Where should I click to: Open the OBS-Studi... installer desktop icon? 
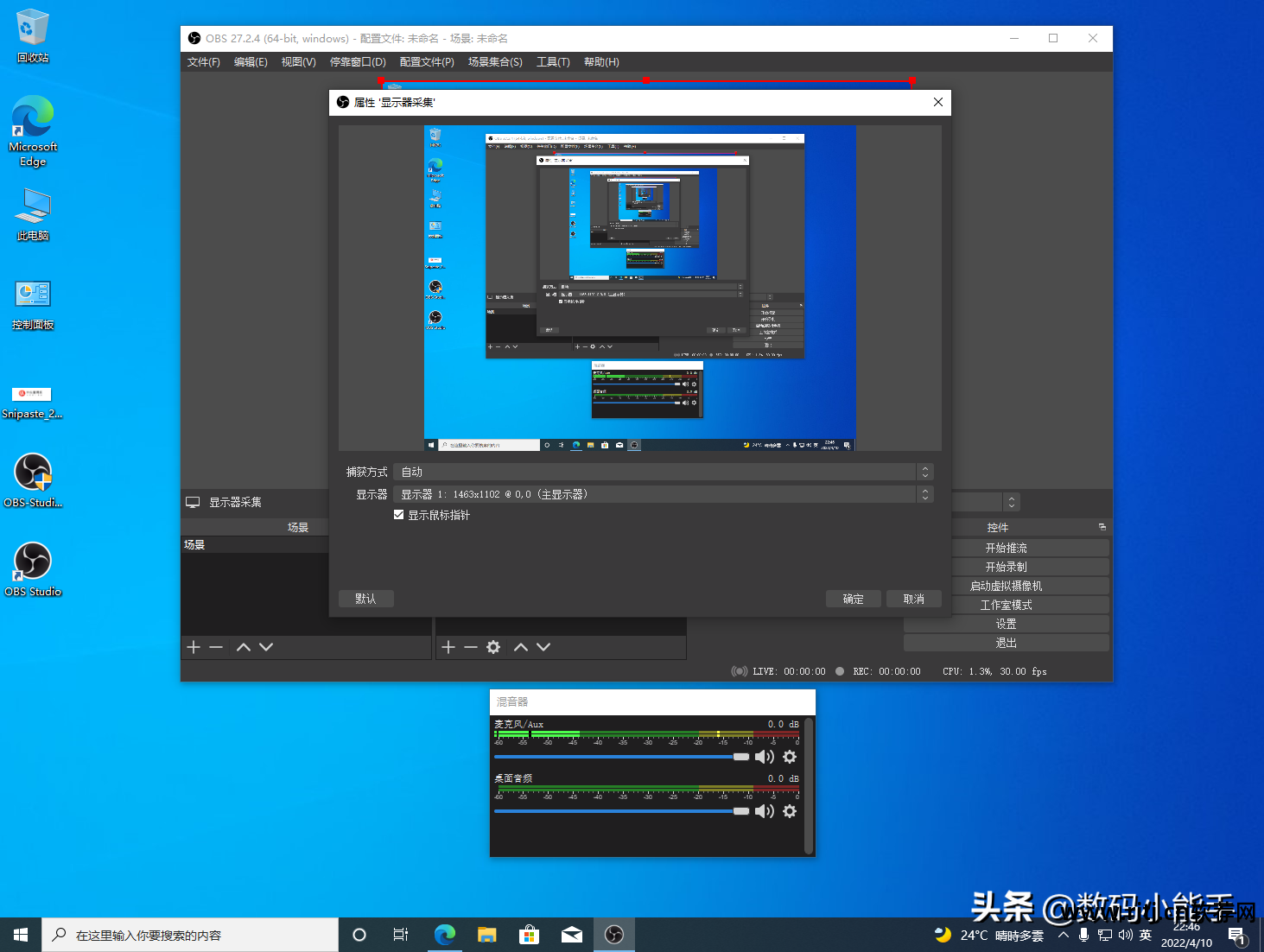coord(33,481)
